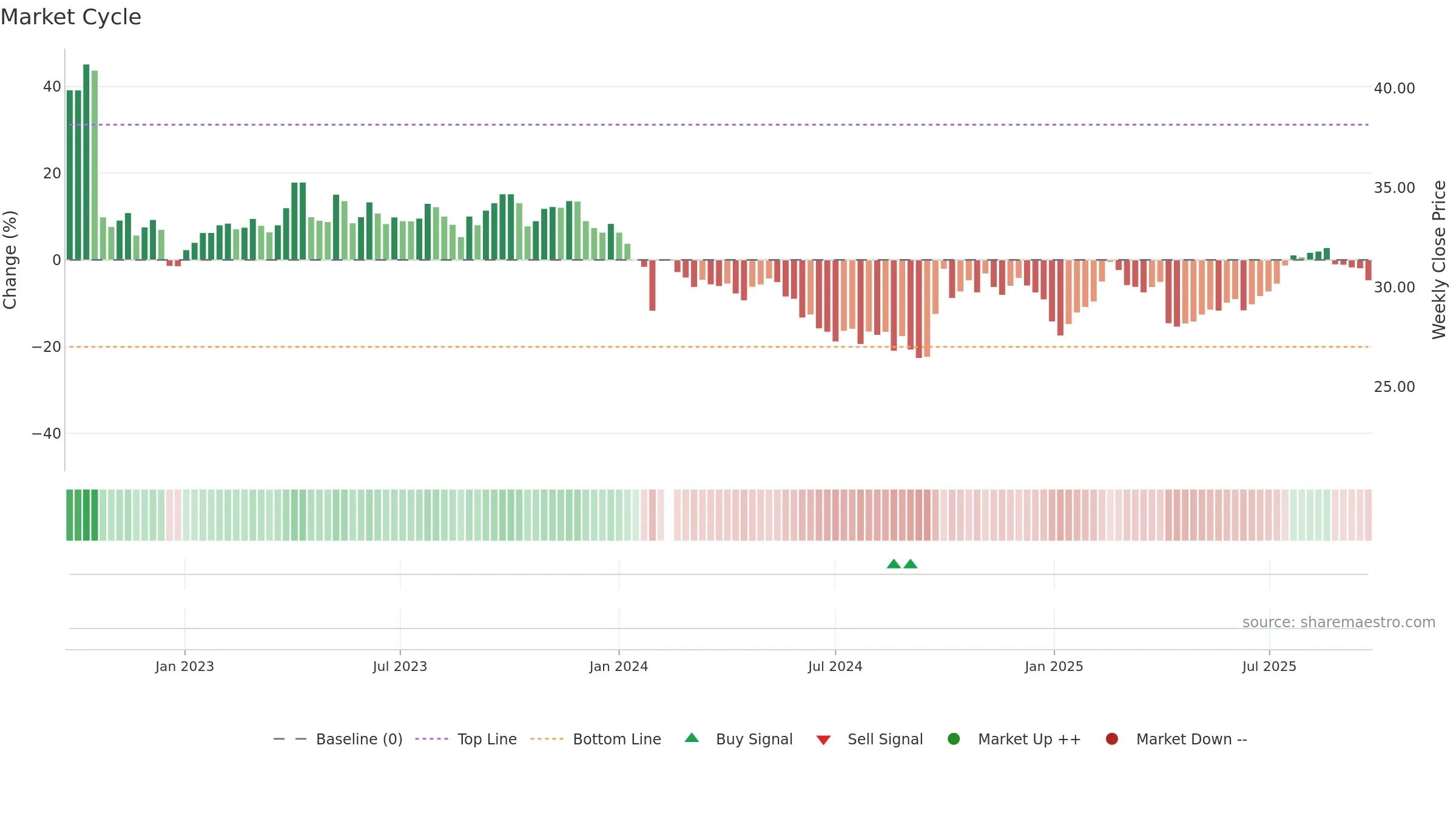The height and width of the screenshot is (819, 1456).
Task: Click the green Market Up circle icon
Action: tap(954, 739)
